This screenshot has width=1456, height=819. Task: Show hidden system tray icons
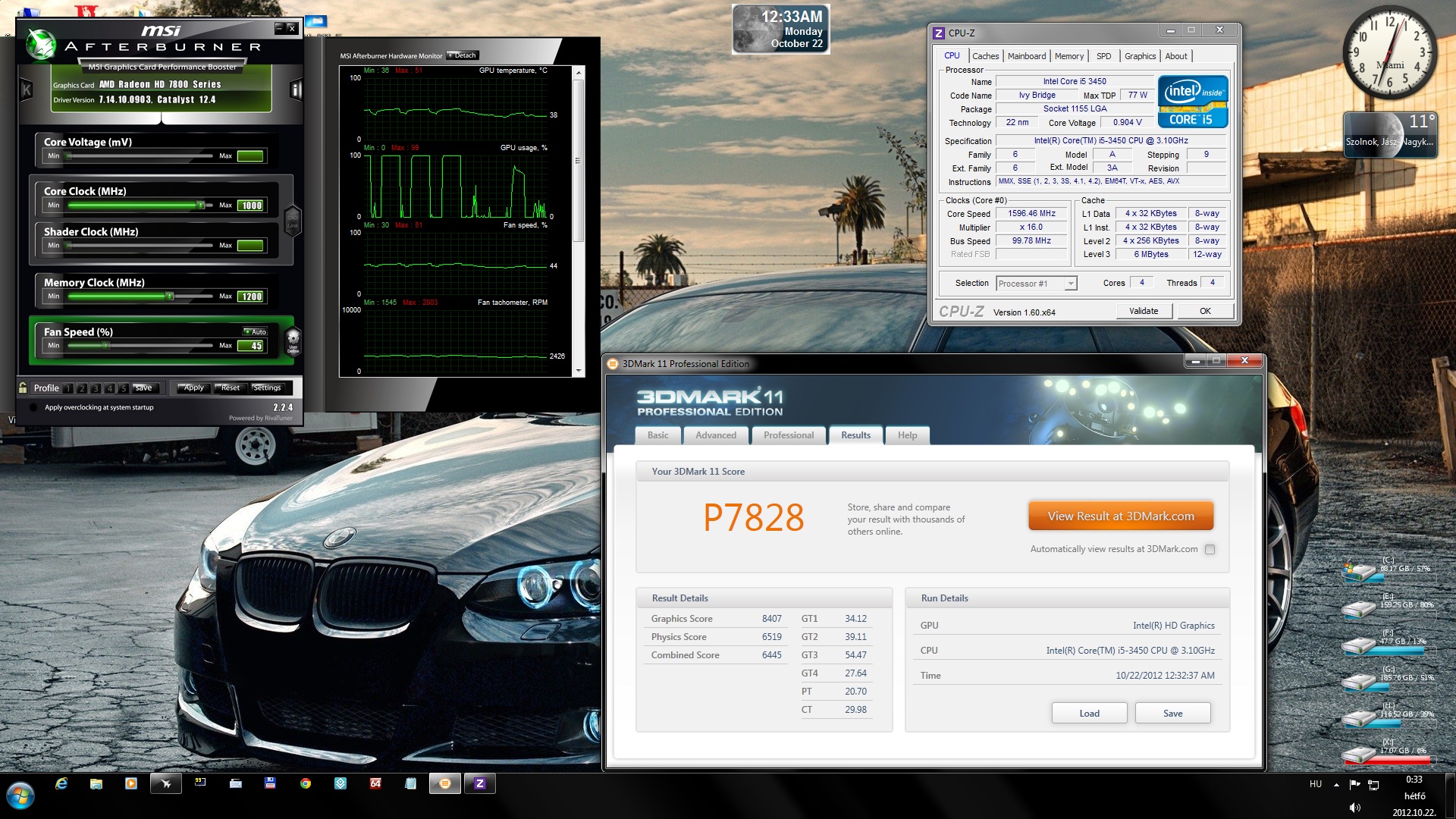click(x=1336, y=785)
